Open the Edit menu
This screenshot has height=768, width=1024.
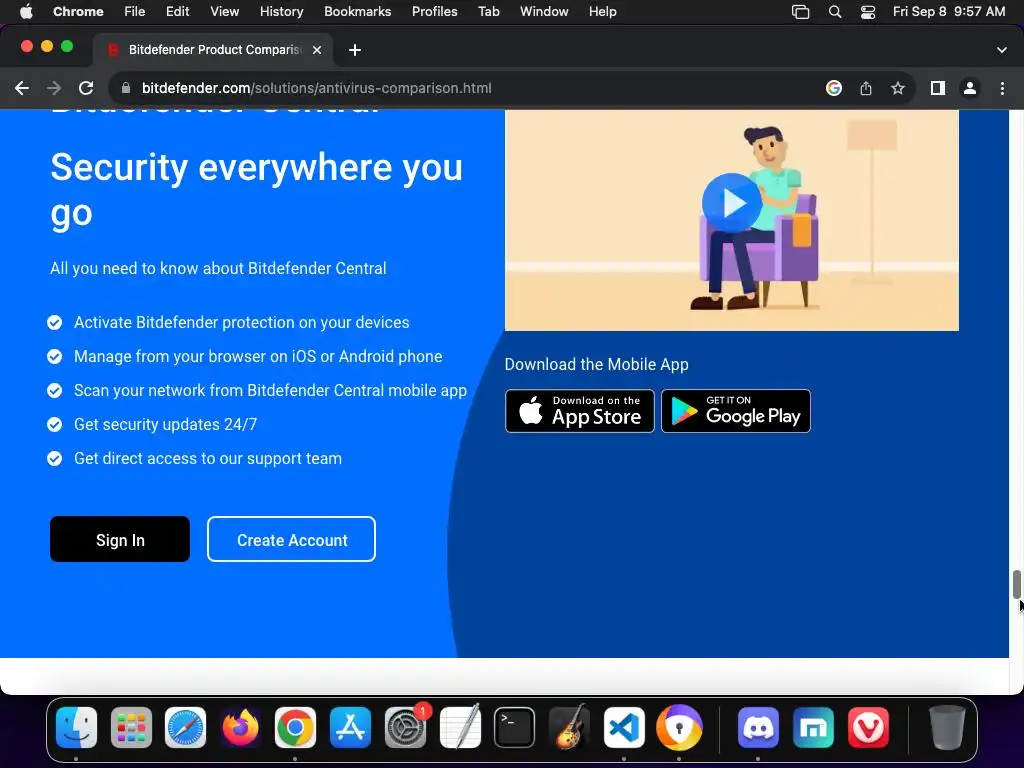click(177, 12)
